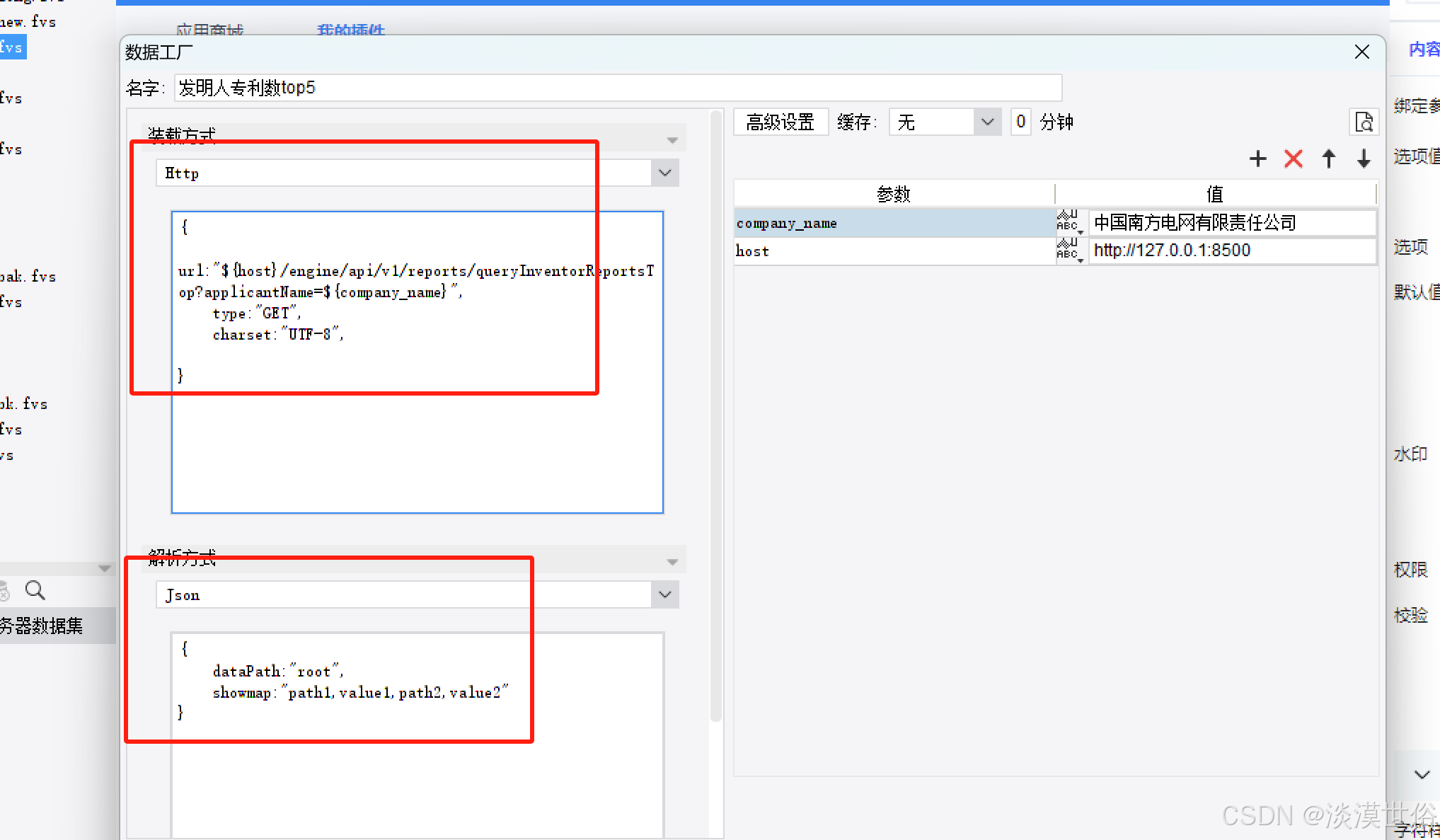The image size is (1440, 840).
Task: Click the dataset name input field
Action: click(x=617, y=88)
